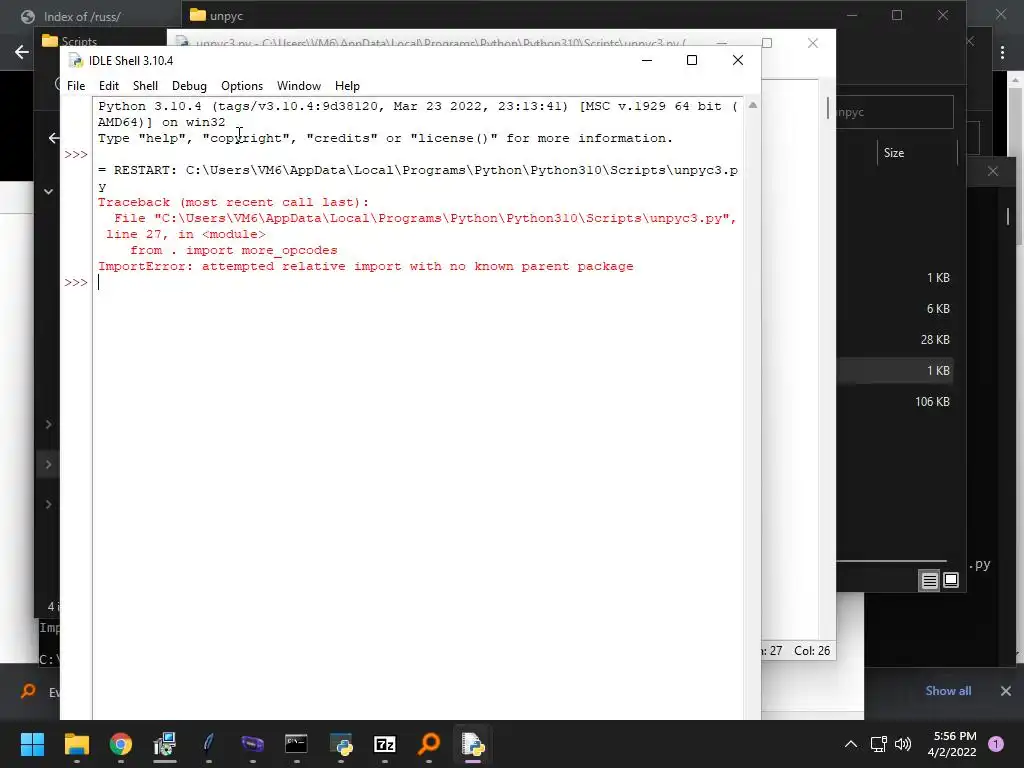Open the Debug menu
Image resolution: width=1024 pixels, height=768 pixels.
click(189, 86)
